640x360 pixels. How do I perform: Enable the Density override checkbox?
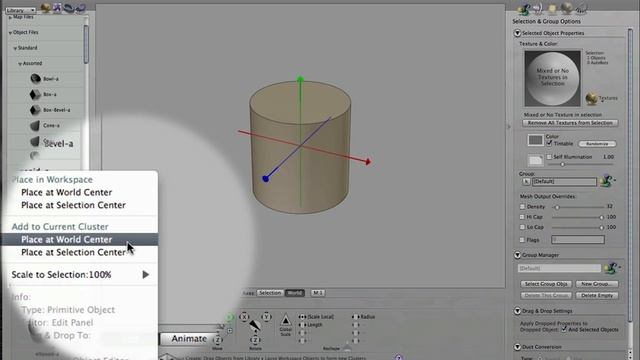pyautogui.click(x=522, y=207)
